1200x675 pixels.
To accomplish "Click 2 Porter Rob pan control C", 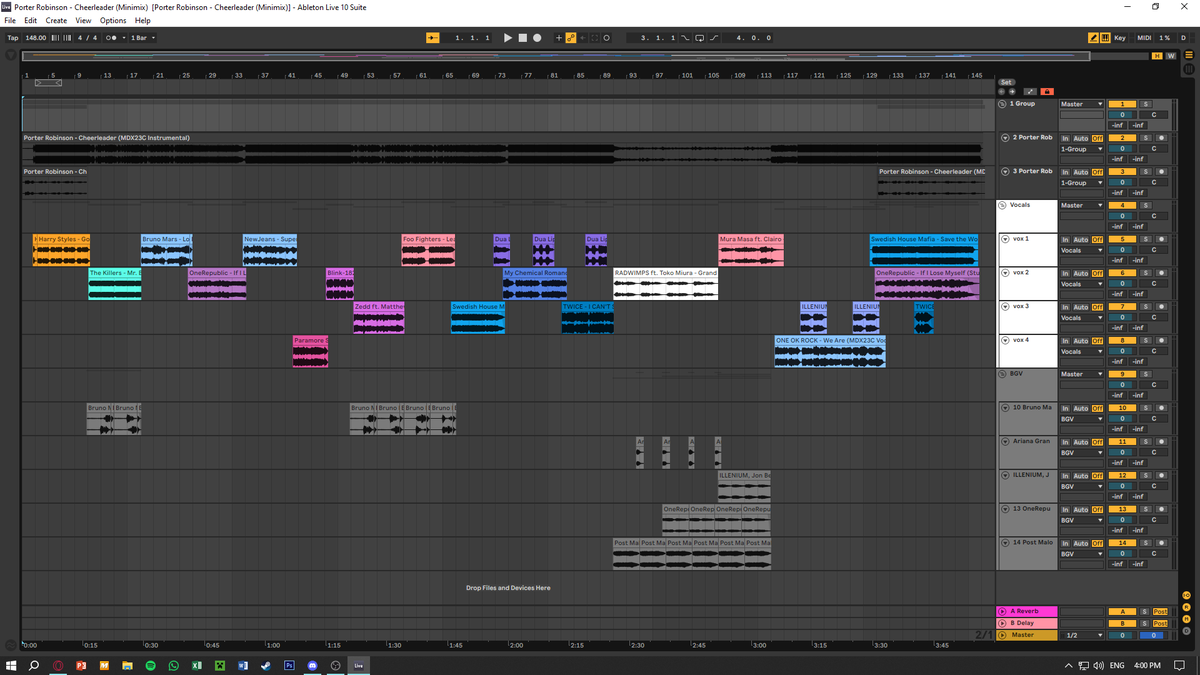I will pyautogui.click(x=1153, y=149).
